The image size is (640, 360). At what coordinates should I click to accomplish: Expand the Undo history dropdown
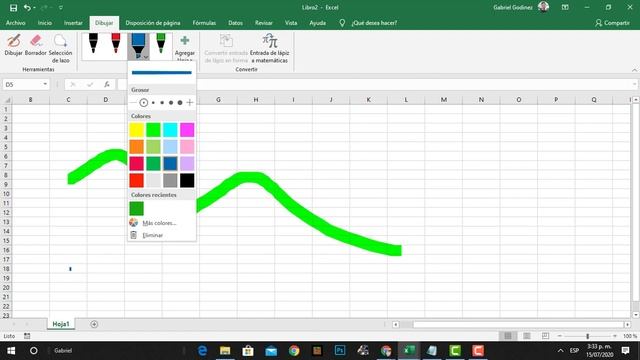pyautogui.click(x=34, y=8)
